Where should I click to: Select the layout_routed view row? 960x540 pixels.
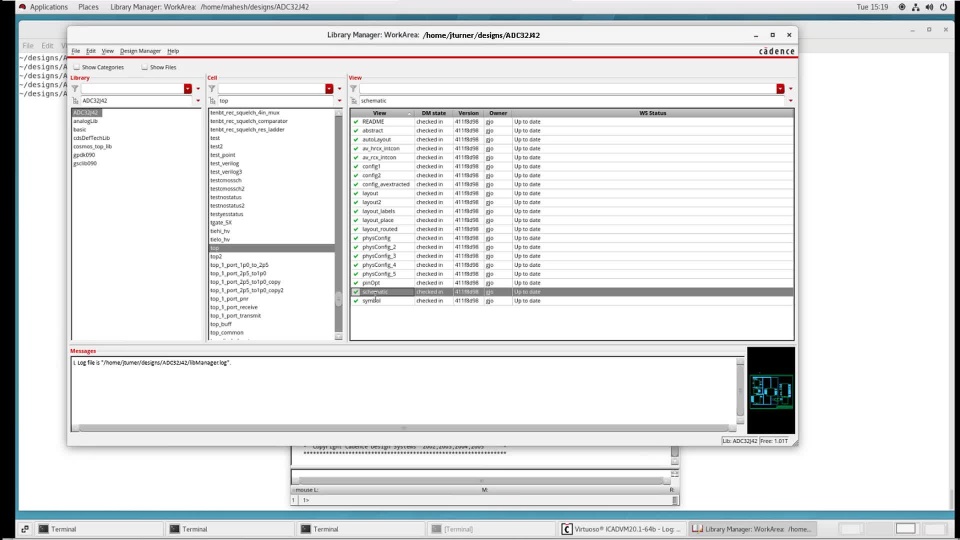pyautogui.click(x=572, y=229)
